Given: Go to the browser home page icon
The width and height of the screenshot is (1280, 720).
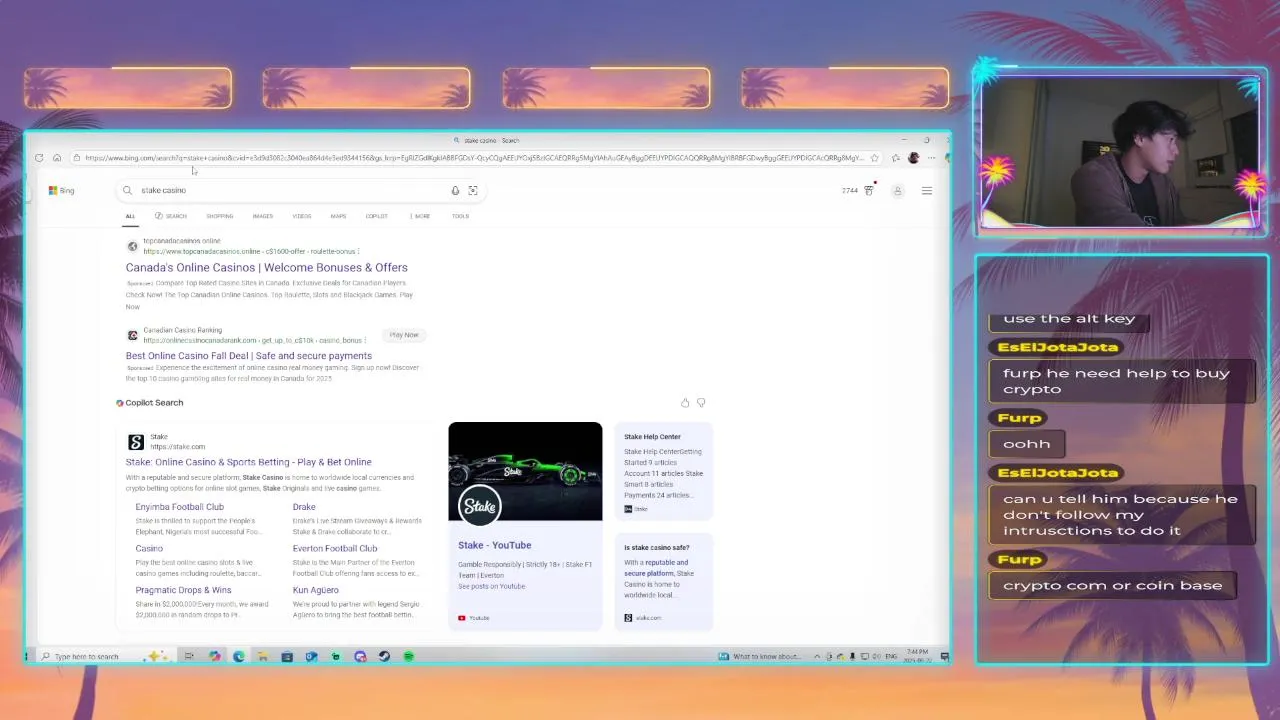Looking at the screenshot, I should (x=57, y=158).
